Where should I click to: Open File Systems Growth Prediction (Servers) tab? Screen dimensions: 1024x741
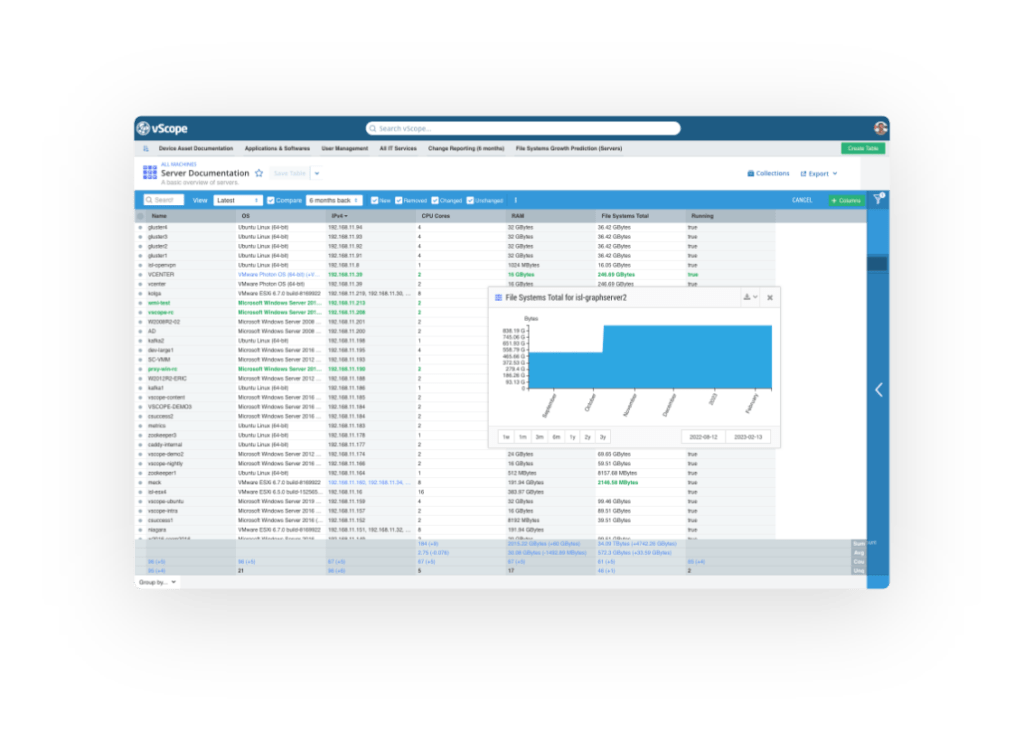coord(569,149)
